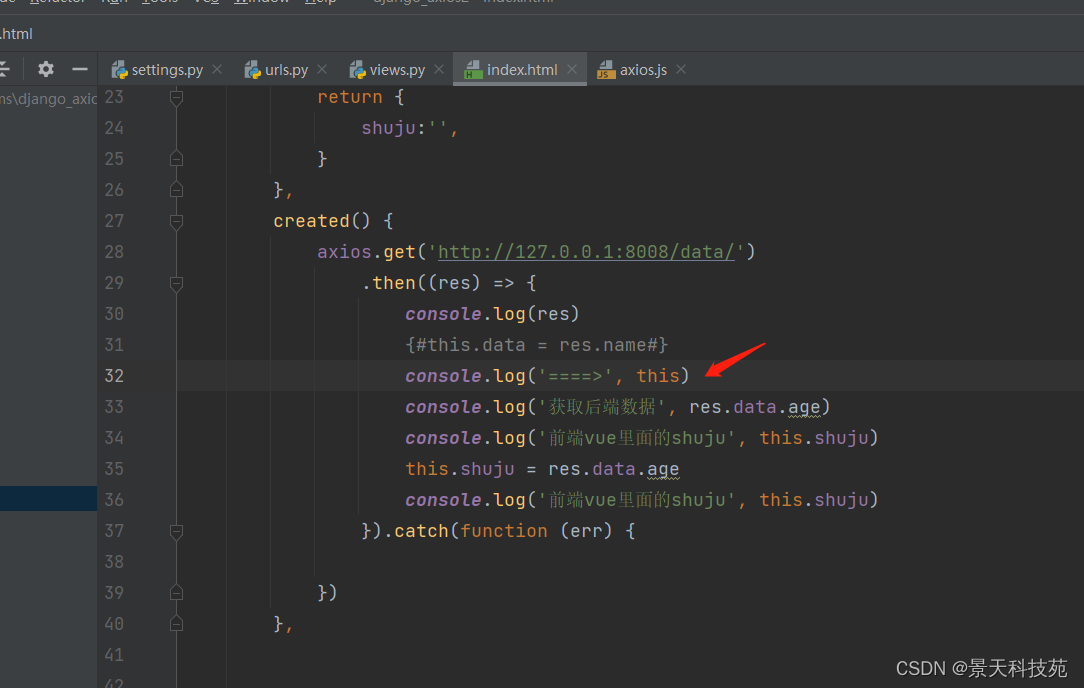Click line number 28 in gutter
This screenshot has width=1084, height=688.
(114, 252)
